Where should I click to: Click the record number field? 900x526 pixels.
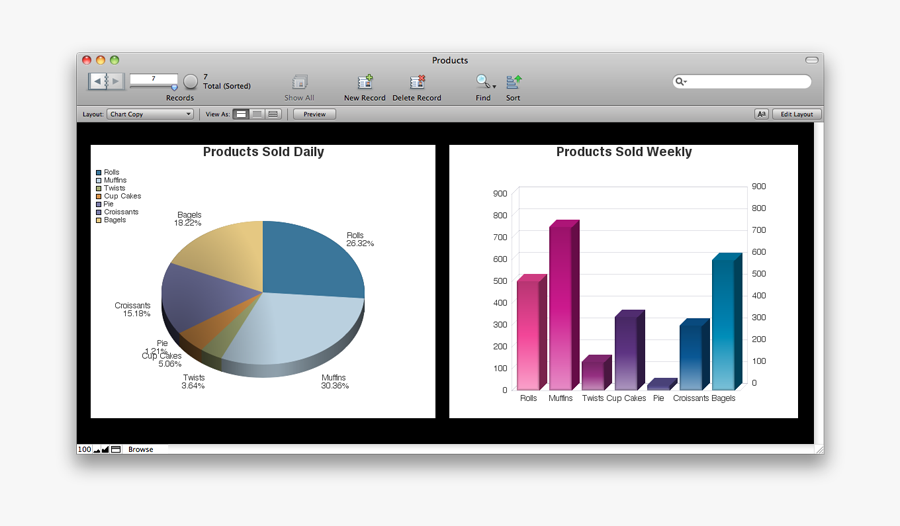tap(153, 79)
